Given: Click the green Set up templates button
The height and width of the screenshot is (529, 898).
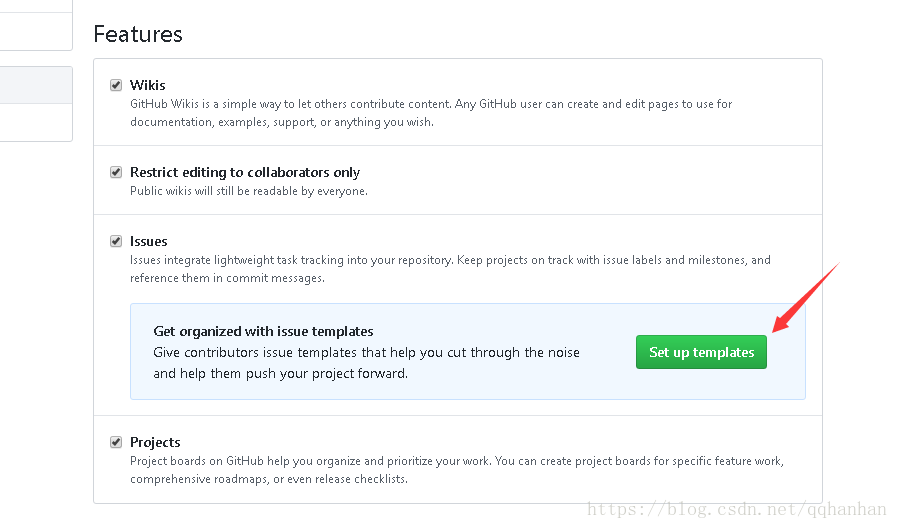Looking at the screenshot, I should click(x=701, y=352).
